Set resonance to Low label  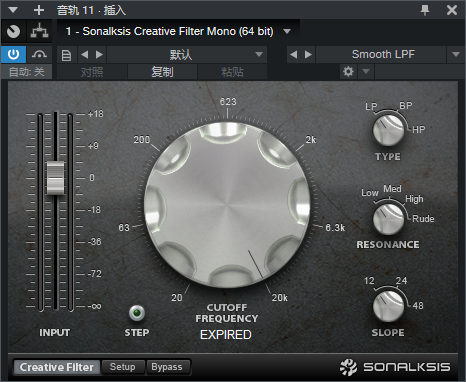[370, 193]
